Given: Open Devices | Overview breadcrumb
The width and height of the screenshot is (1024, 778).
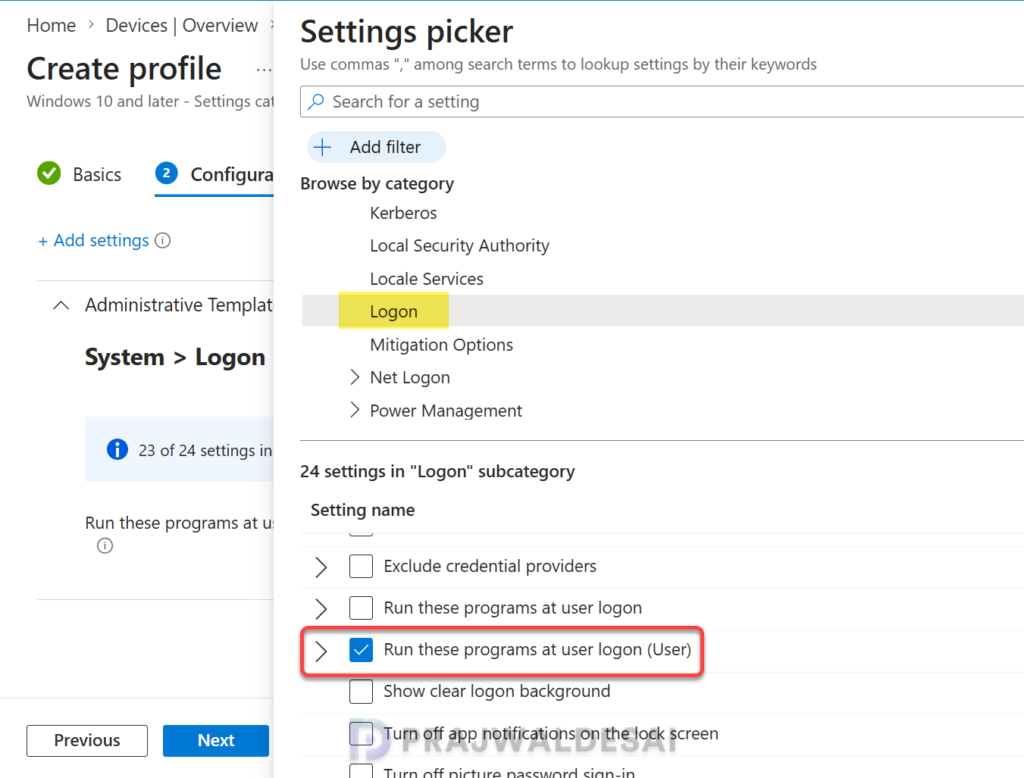Looking at the screenshot, I should click(182, 25).
